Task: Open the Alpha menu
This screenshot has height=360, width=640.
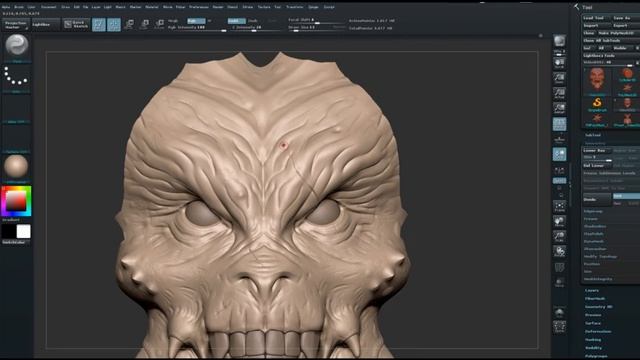Action: pos(6,7)
